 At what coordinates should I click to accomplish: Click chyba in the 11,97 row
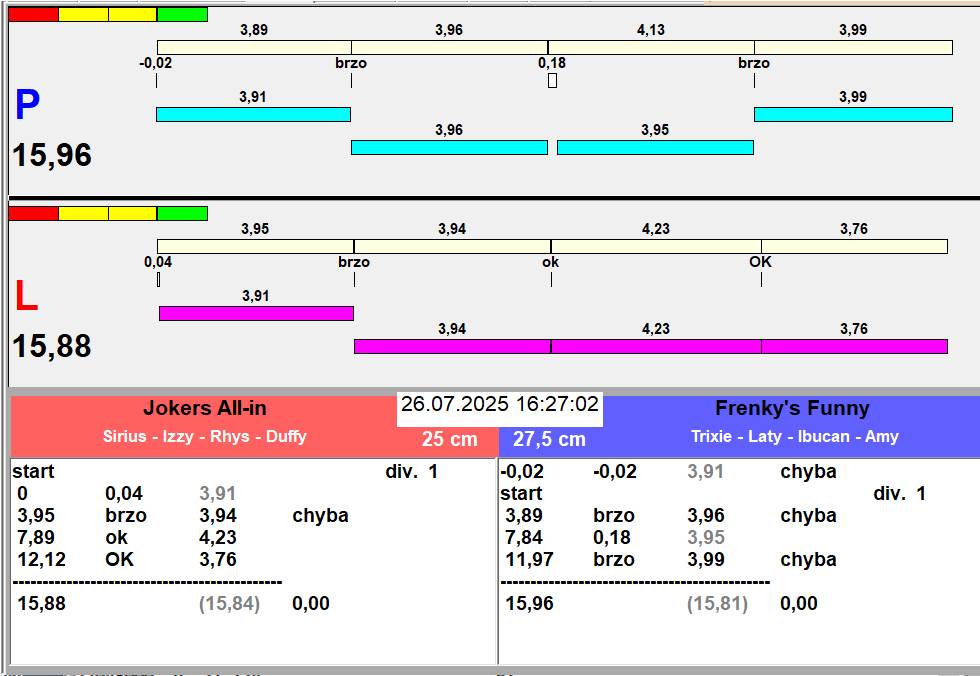click(809, 560)
